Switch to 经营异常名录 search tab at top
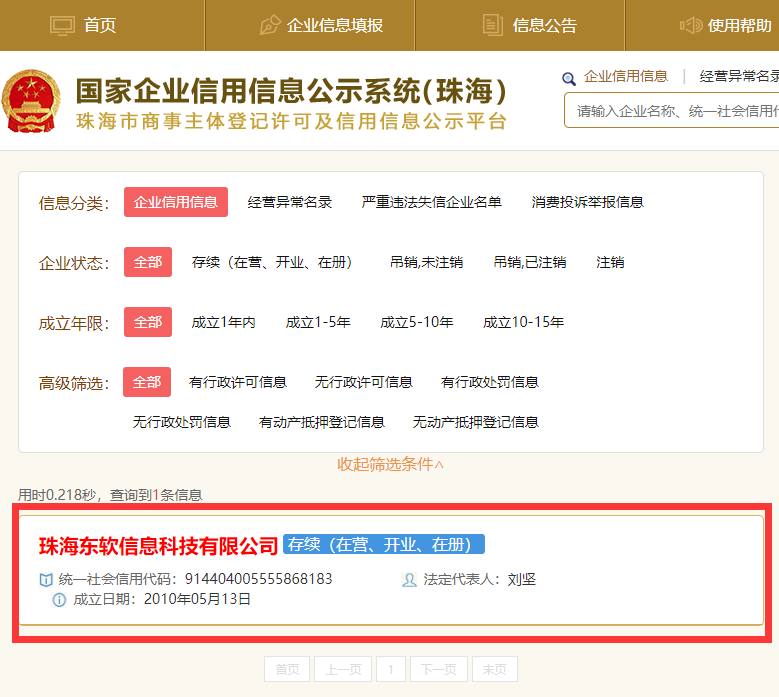The width and height of the screenshot is (779, 697). click(x=739, y=76)
